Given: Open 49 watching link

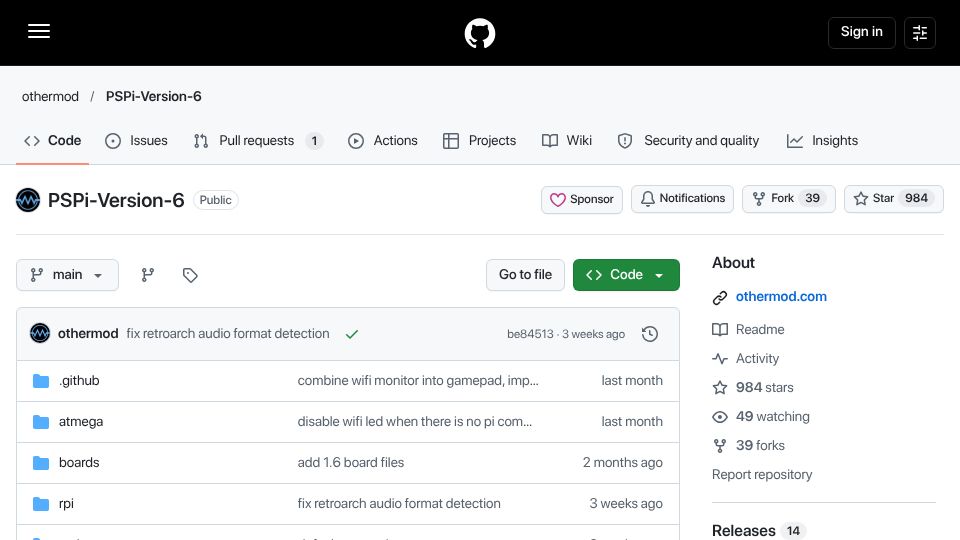Looking at the screenshot, I should 773,416.
